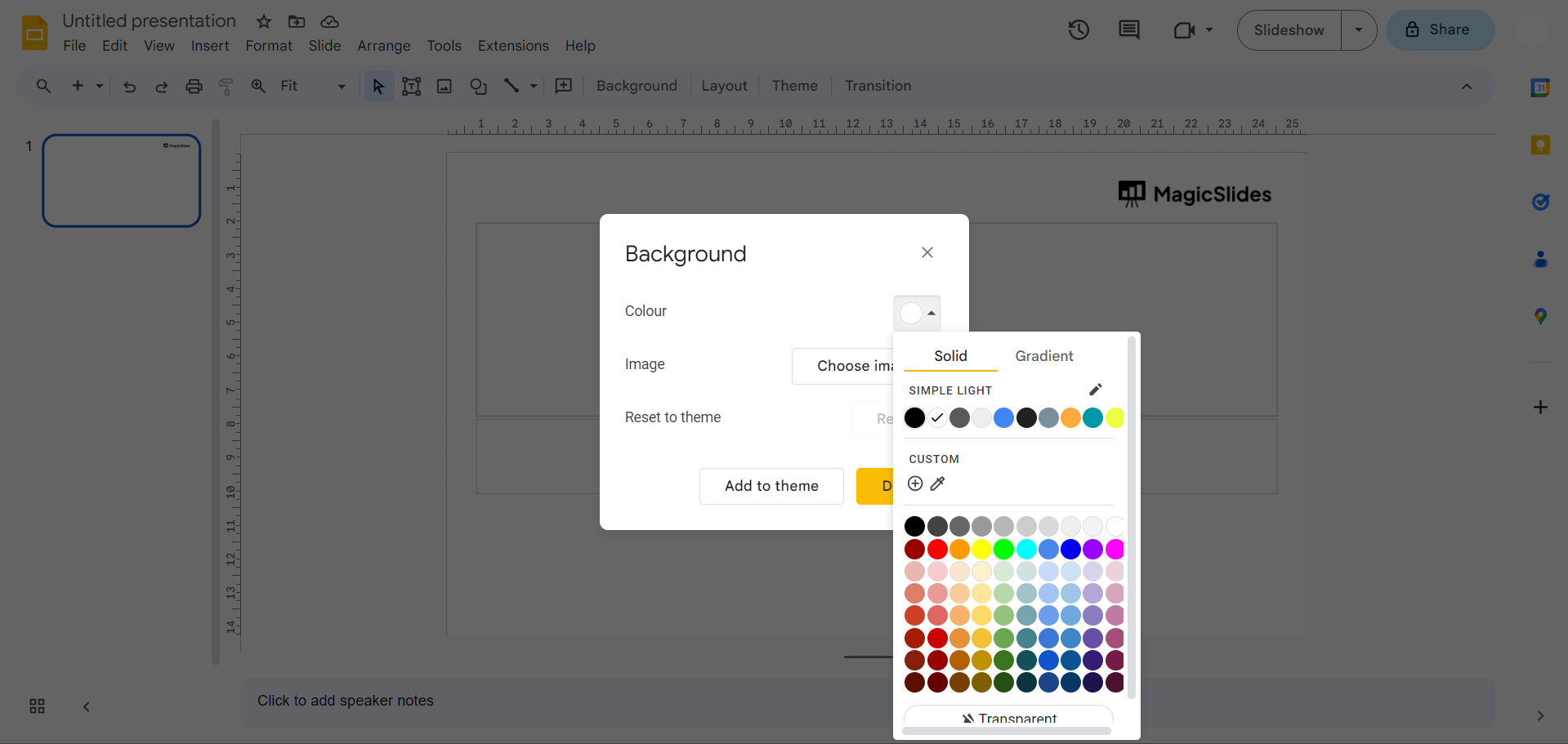Collapse the filmstrip panel arrow
The image size is (1568, 744).
tap(87, 706)
